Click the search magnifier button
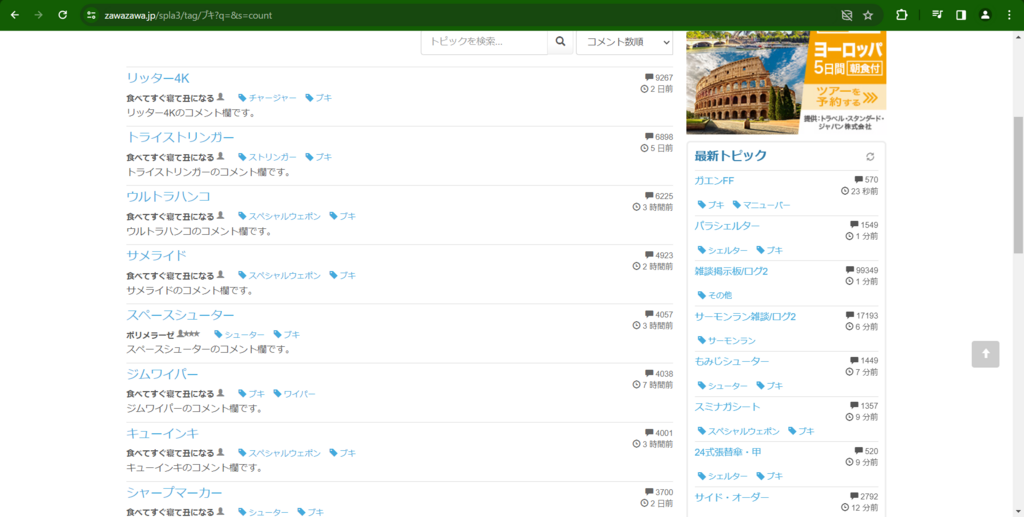This screenshot has width=1024, height=517. pos(560,42)
